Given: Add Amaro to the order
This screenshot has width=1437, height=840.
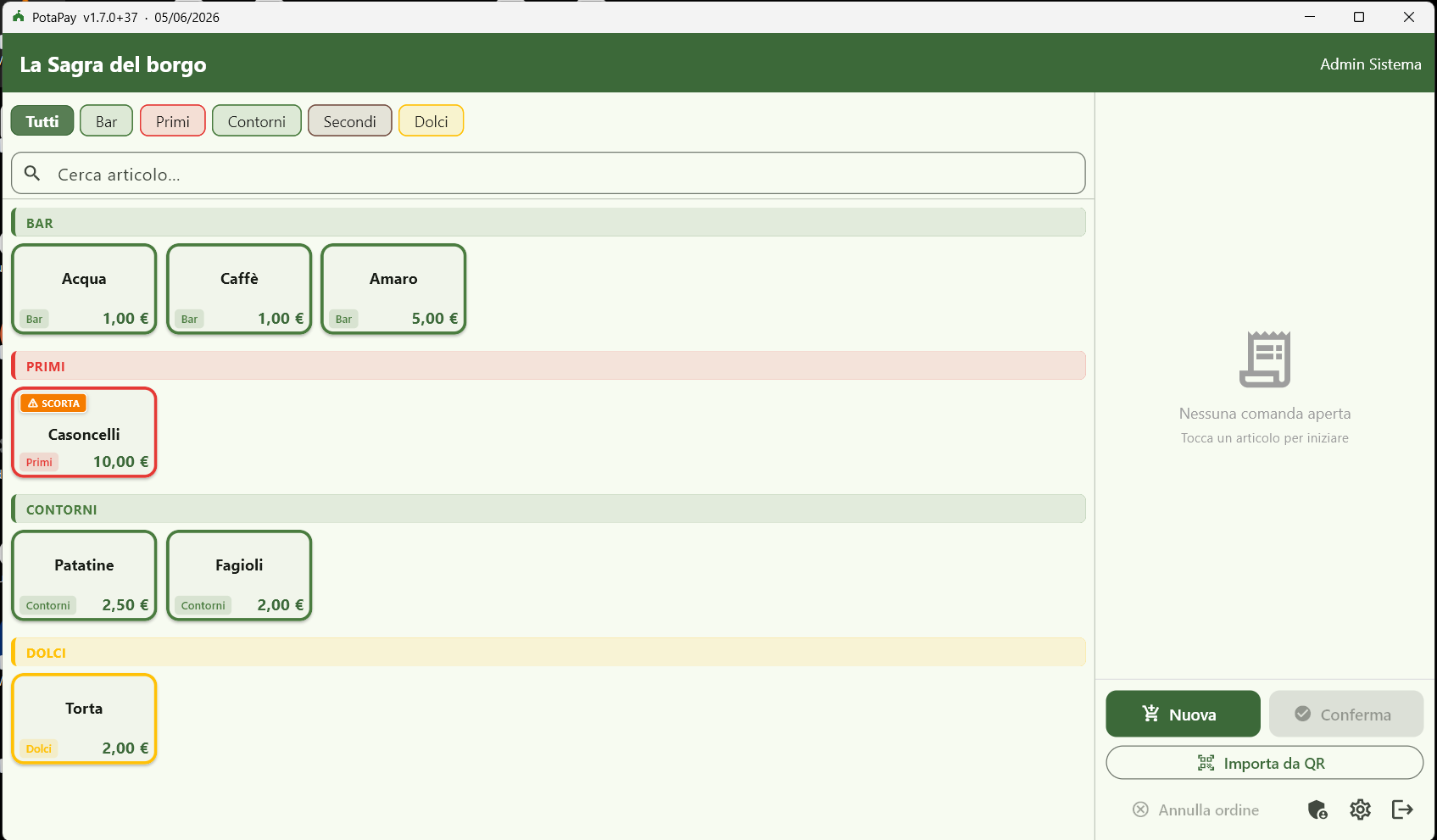Looking at the screenshot, I should pyautogui.click(x=393, y=289).
